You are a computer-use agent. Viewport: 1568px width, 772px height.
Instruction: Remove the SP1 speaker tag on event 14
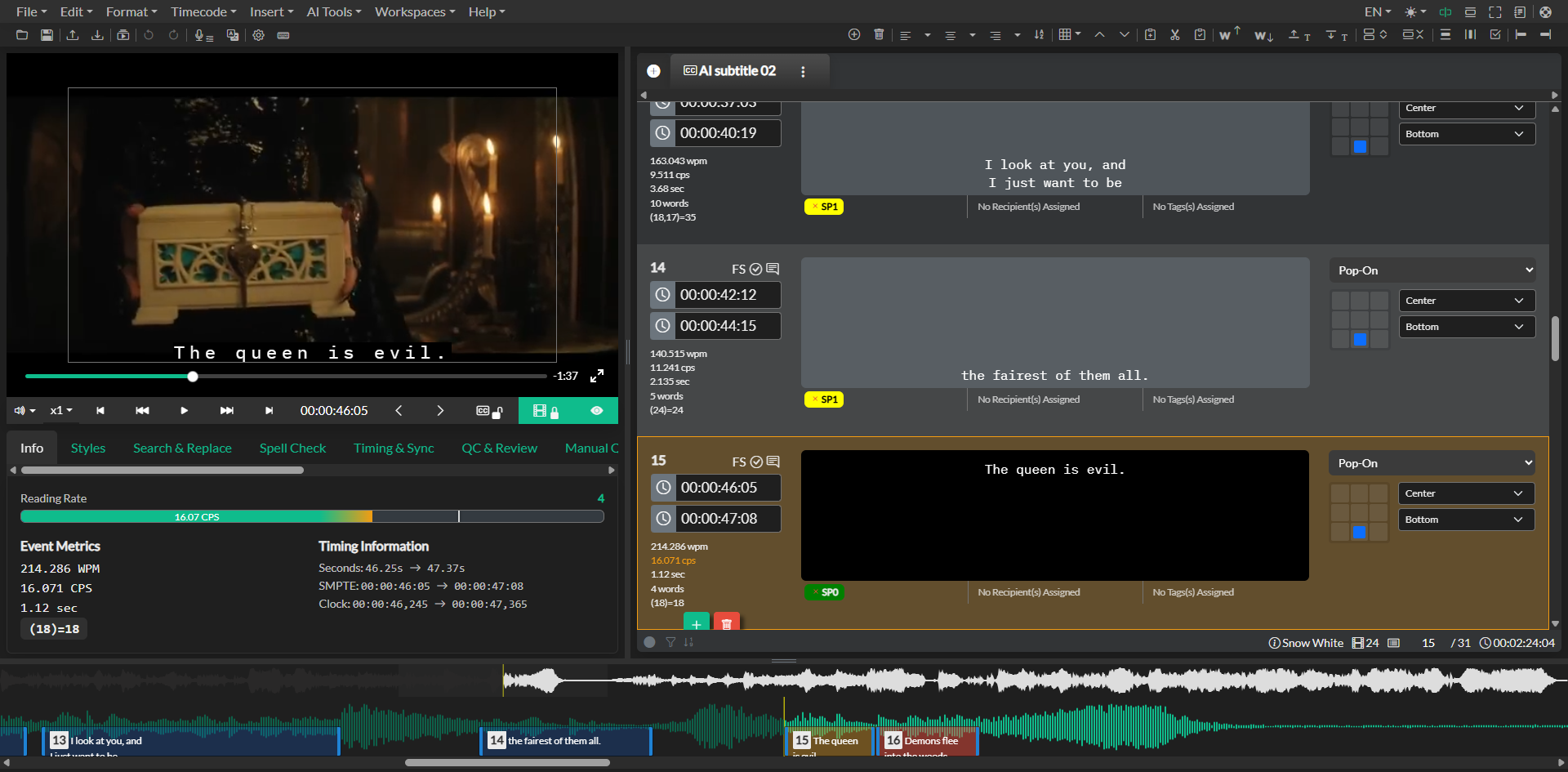[814, 399]
